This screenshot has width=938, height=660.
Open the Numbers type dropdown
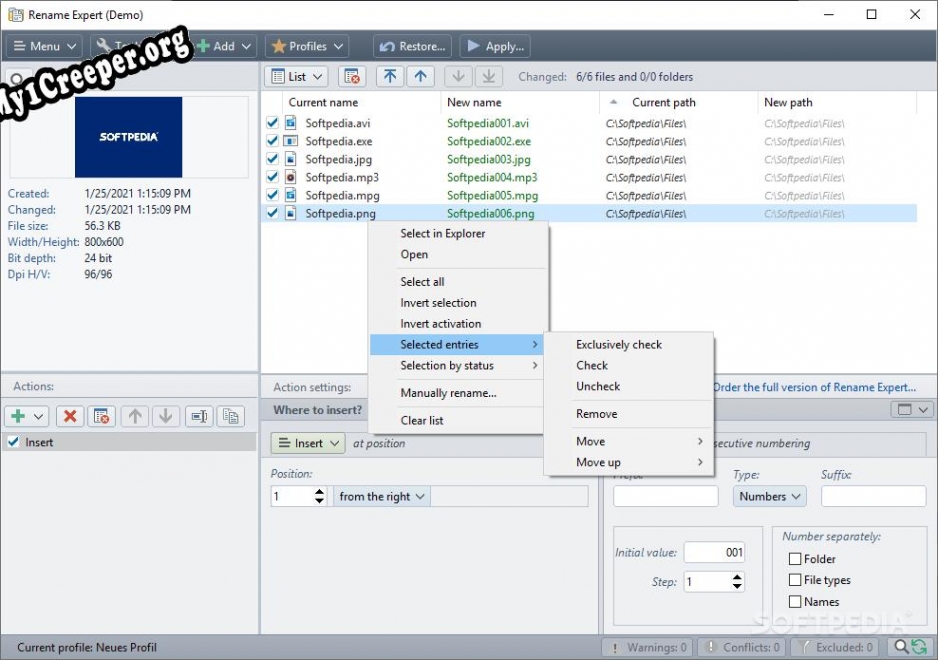[x=770, y=496]
